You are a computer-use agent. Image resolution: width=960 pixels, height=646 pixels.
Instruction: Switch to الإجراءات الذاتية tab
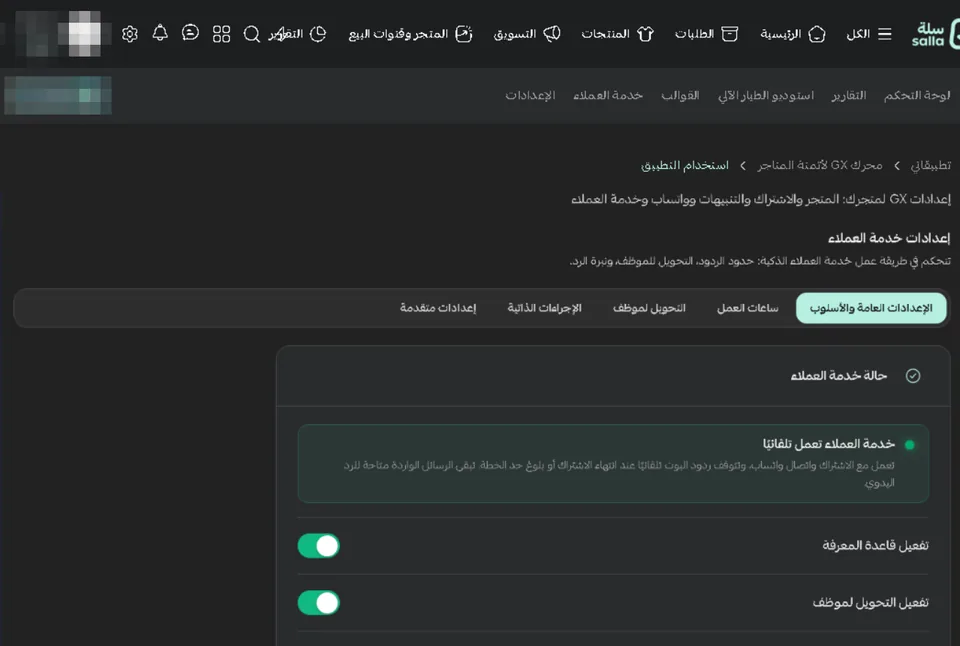pos(544,308)
